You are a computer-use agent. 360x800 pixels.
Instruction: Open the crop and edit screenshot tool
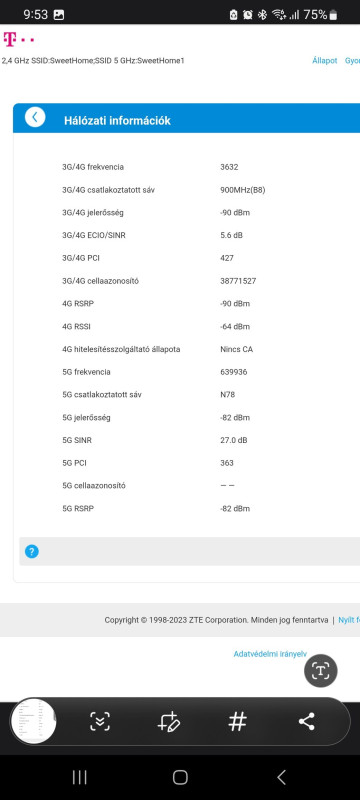pos(168,721)
